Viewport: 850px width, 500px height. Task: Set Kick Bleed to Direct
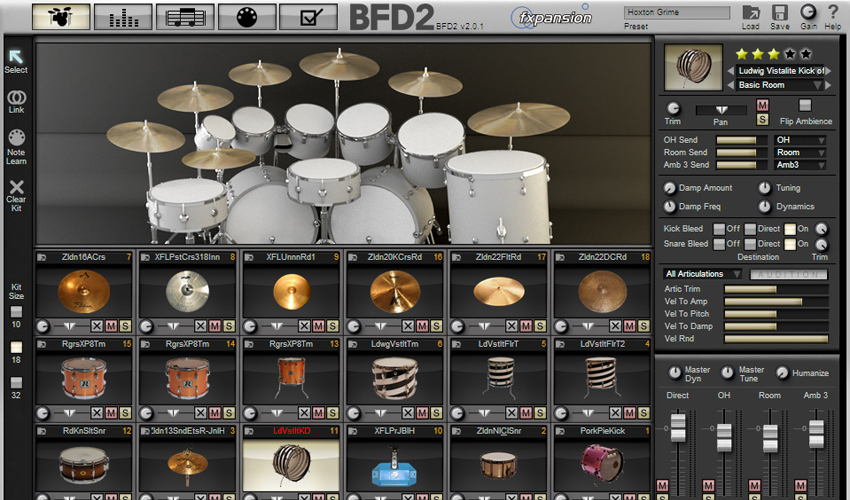(750, 229)
